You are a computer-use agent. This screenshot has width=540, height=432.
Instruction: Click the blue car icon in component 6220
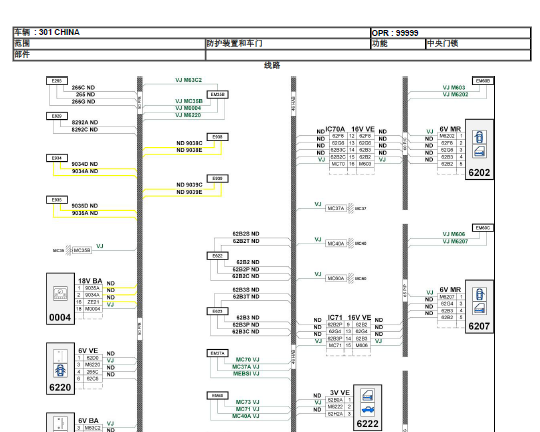61,370
